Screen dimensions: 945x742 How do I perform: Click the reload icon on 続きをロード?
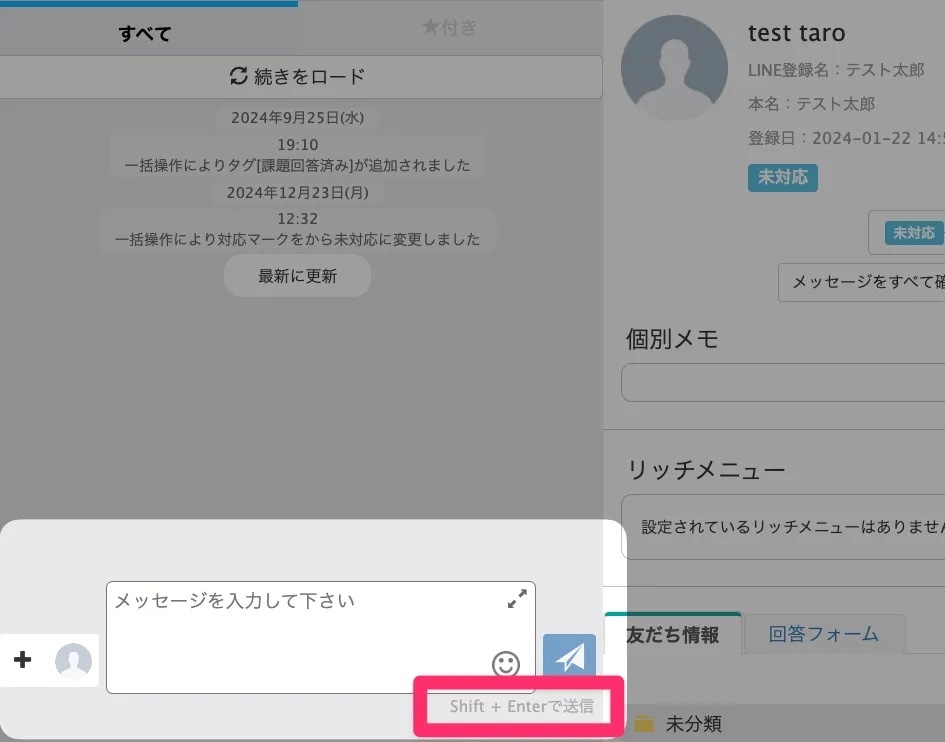coord(239,76)
